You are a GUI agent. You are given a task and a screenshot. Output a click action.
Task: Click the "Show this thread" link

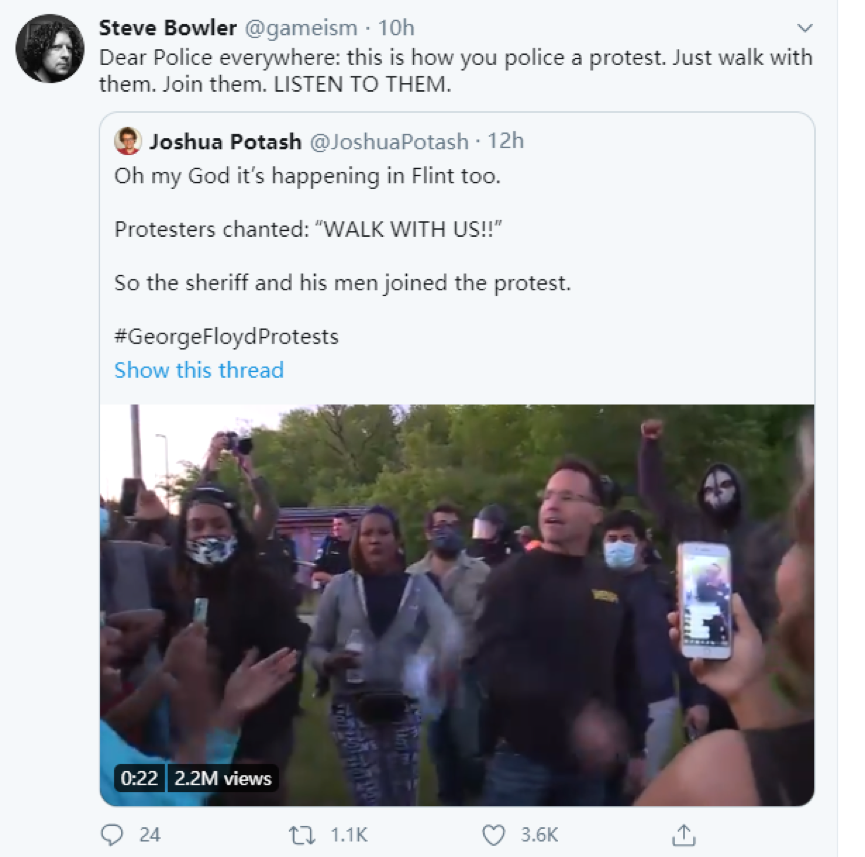199,370
